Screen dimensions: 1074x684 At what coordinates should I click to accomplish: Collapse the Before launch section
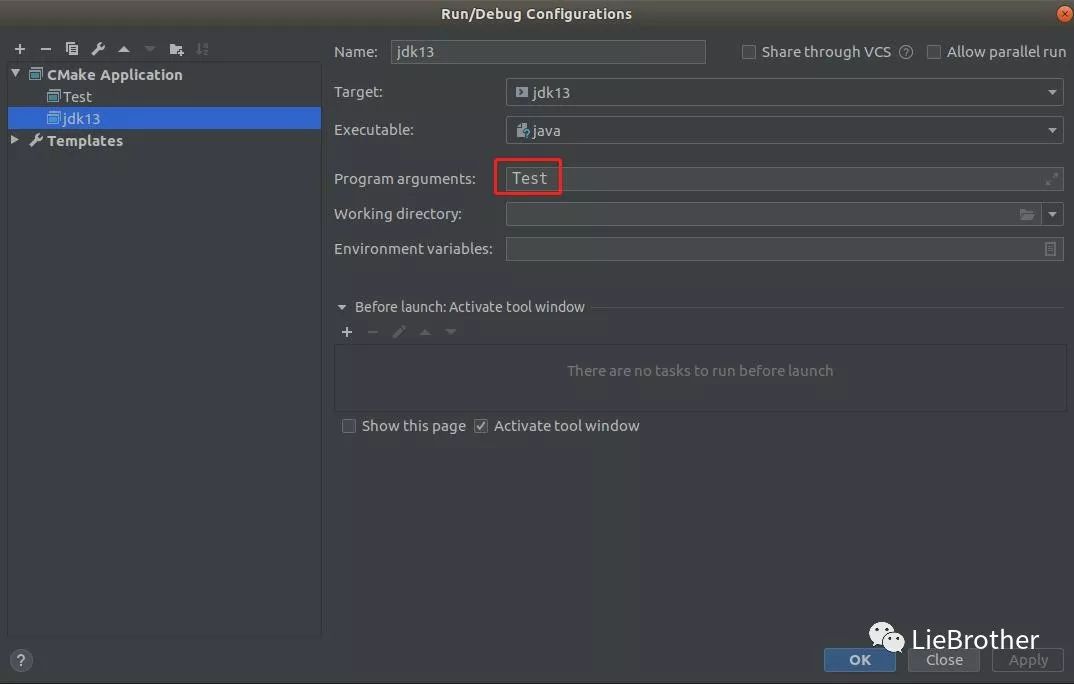pyautogui.click(x=342, y=307)
